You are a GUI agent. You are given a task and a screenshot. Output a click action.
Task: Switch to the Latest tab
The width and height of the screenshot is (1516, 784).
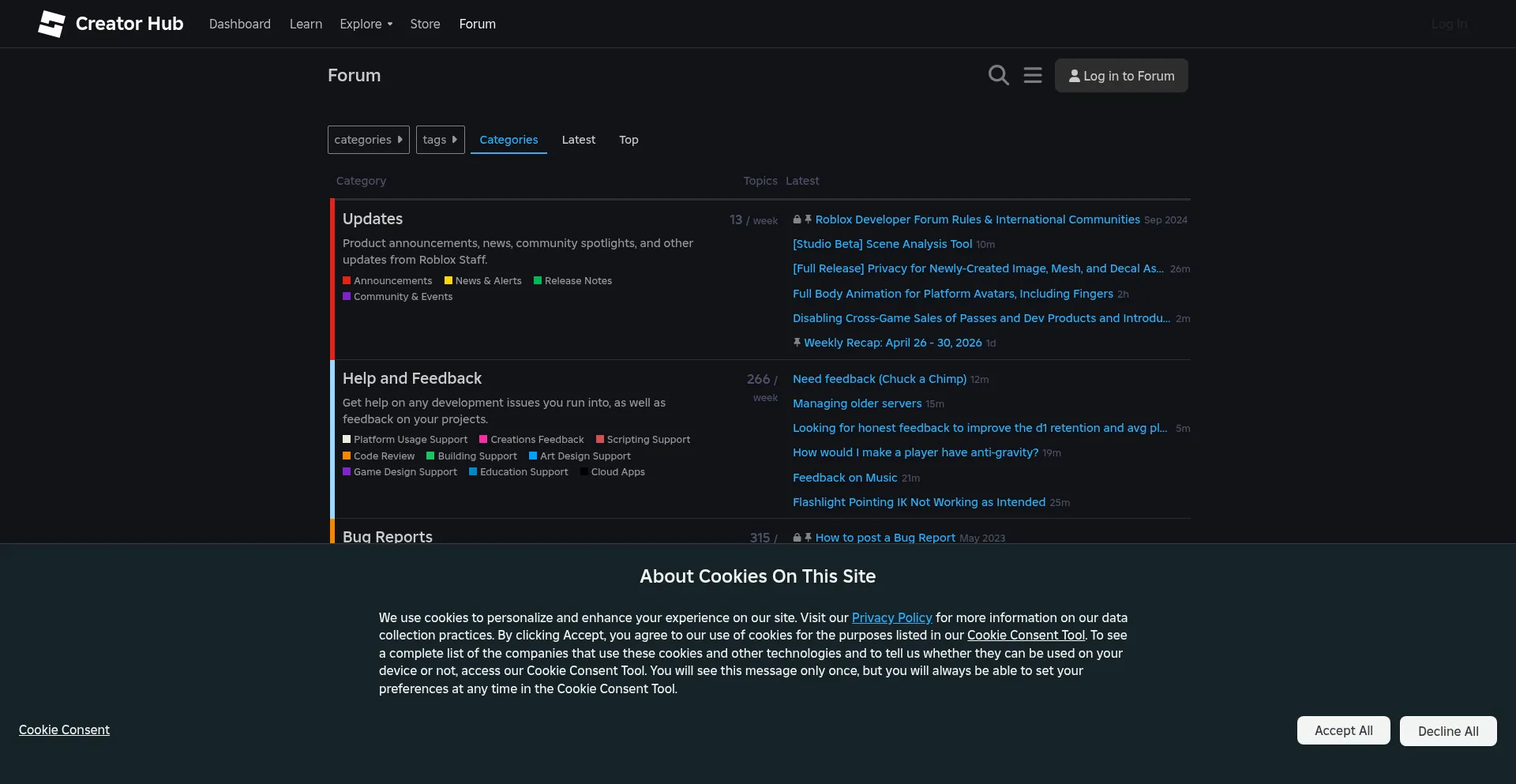click(579, 140)
